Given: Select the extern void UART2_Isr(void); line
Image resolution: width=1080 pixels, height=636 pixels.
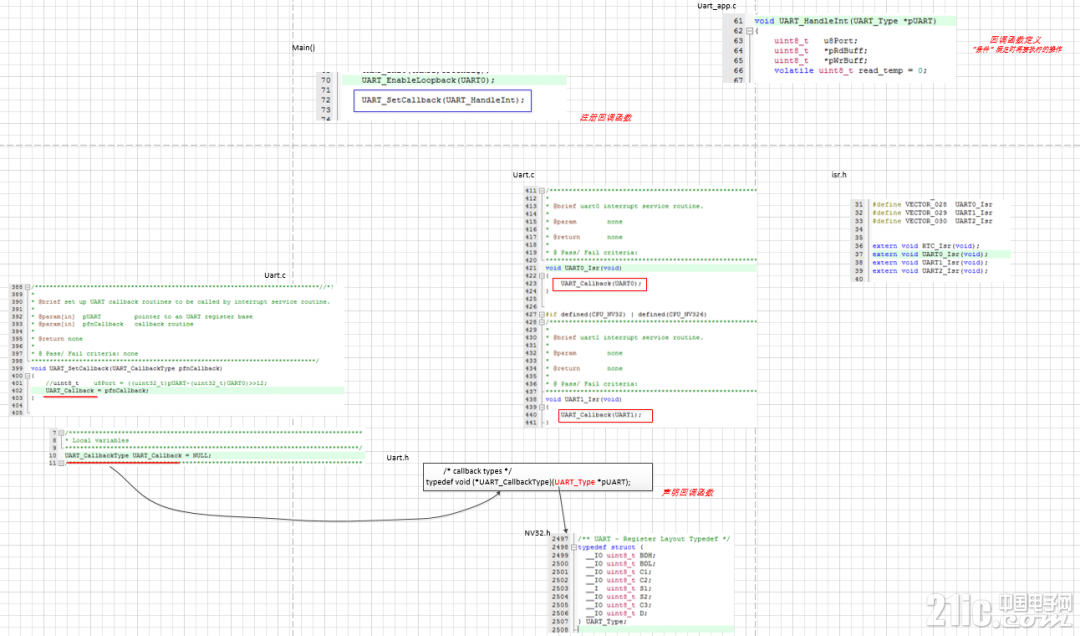Looking at the screenshot, I should click(x=930, y=271).
